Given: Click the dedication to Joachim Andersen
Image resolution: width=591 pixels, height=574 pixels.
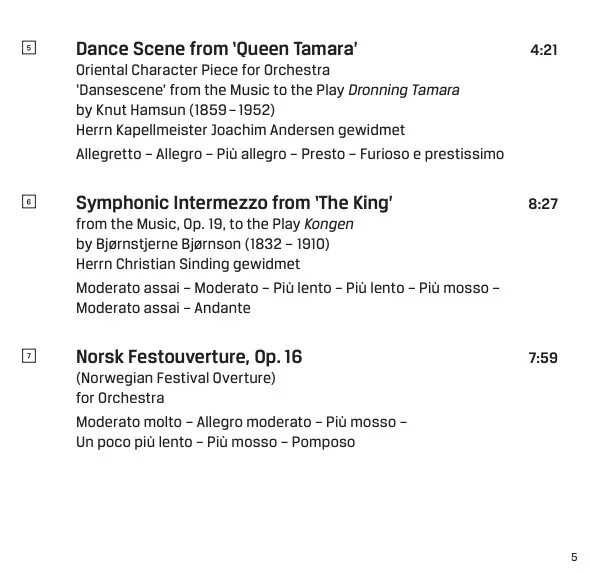Looking at the screenshot, I should click(x=240, y=130).
